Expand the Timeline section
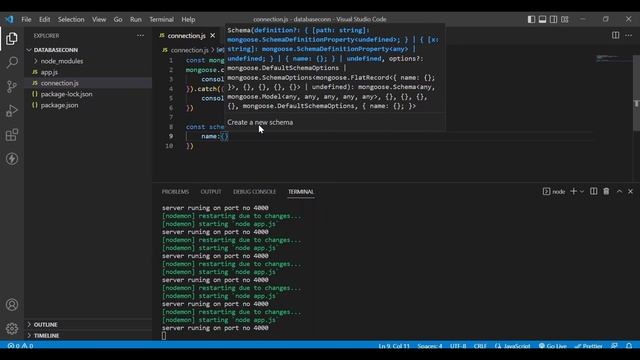The image size is (640, 360). tap(46, 336)
